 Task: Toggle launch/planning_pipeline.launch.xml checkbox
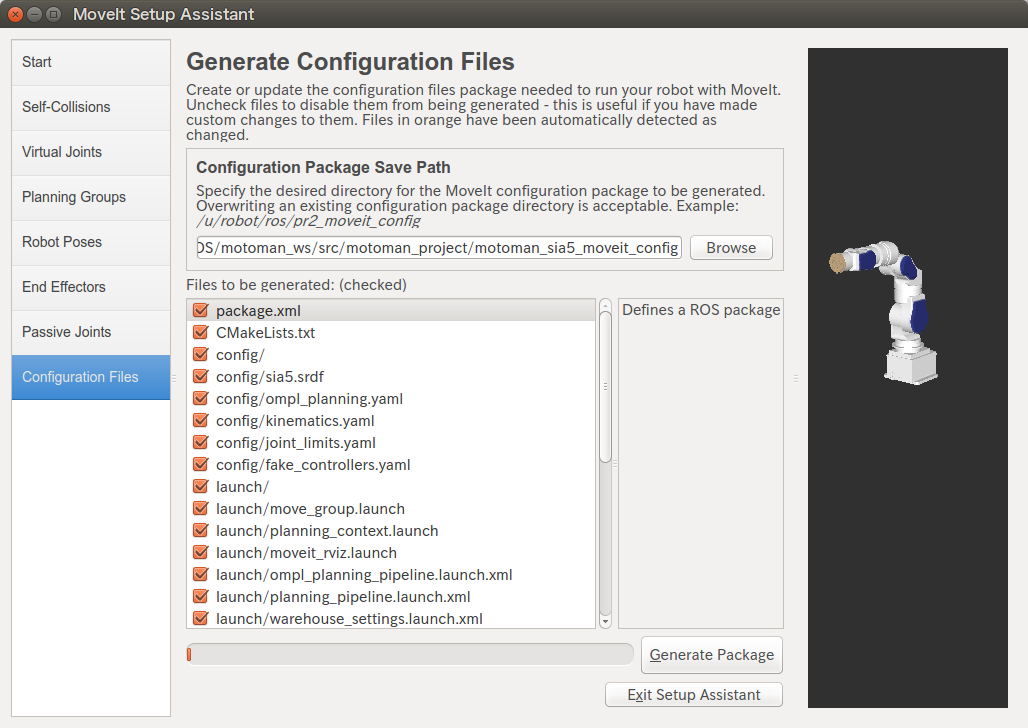(x=201, y=596)
